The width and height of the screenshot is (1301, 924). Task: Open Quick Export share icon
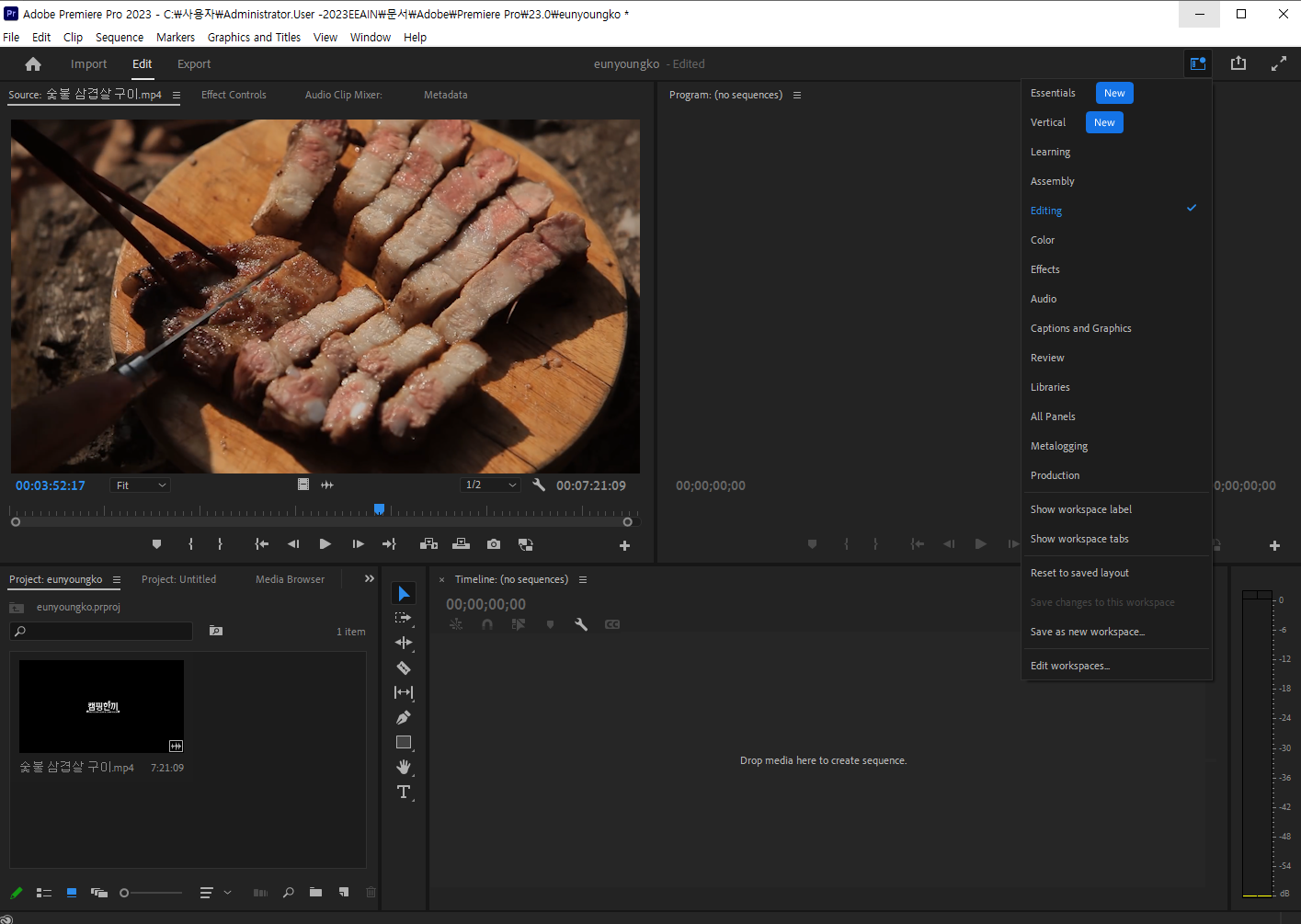(1238, 63)
